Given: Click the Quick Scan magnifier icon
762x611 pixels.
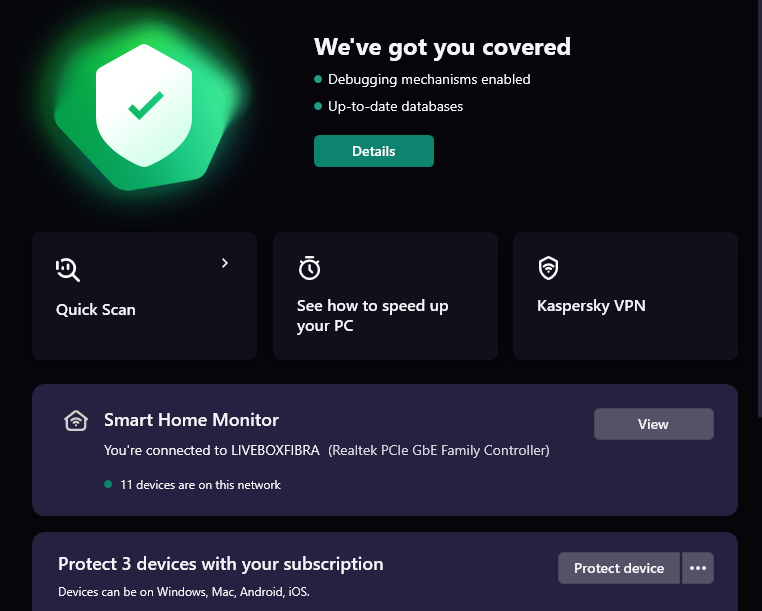Looking at the screenshot, I should click(x=68, y=269).
